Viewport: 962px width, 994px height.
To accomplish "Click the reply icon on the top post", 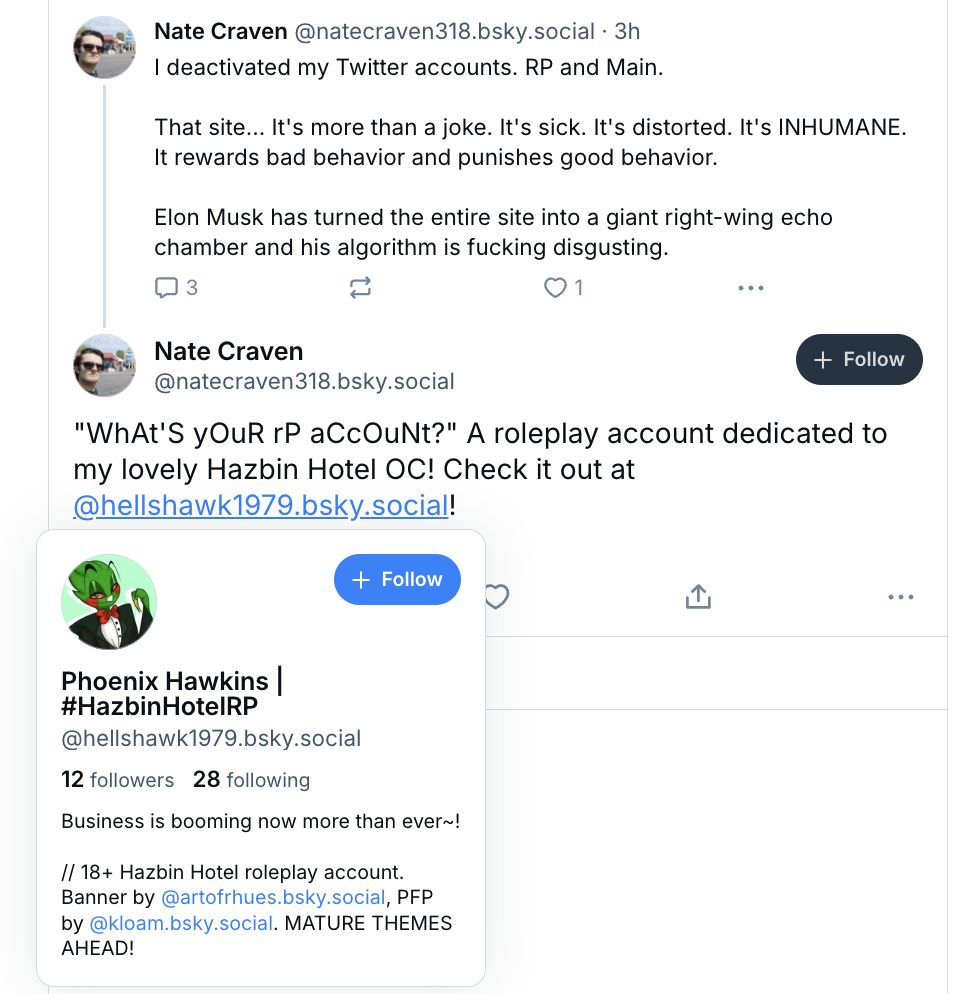I will [166, 288].
